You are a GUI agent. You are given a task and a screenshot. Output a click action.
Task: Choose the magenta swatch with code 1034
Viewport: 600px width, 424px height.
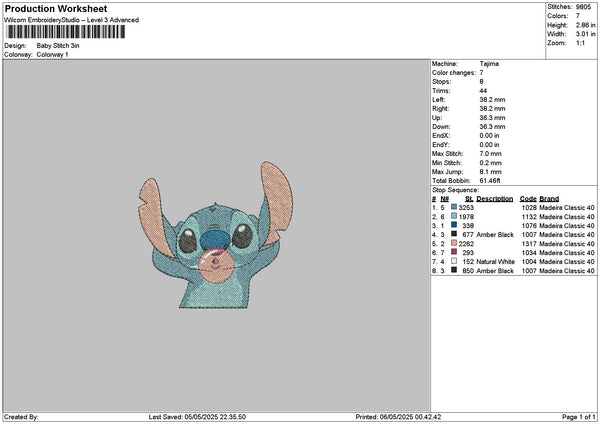click(456, 252)
